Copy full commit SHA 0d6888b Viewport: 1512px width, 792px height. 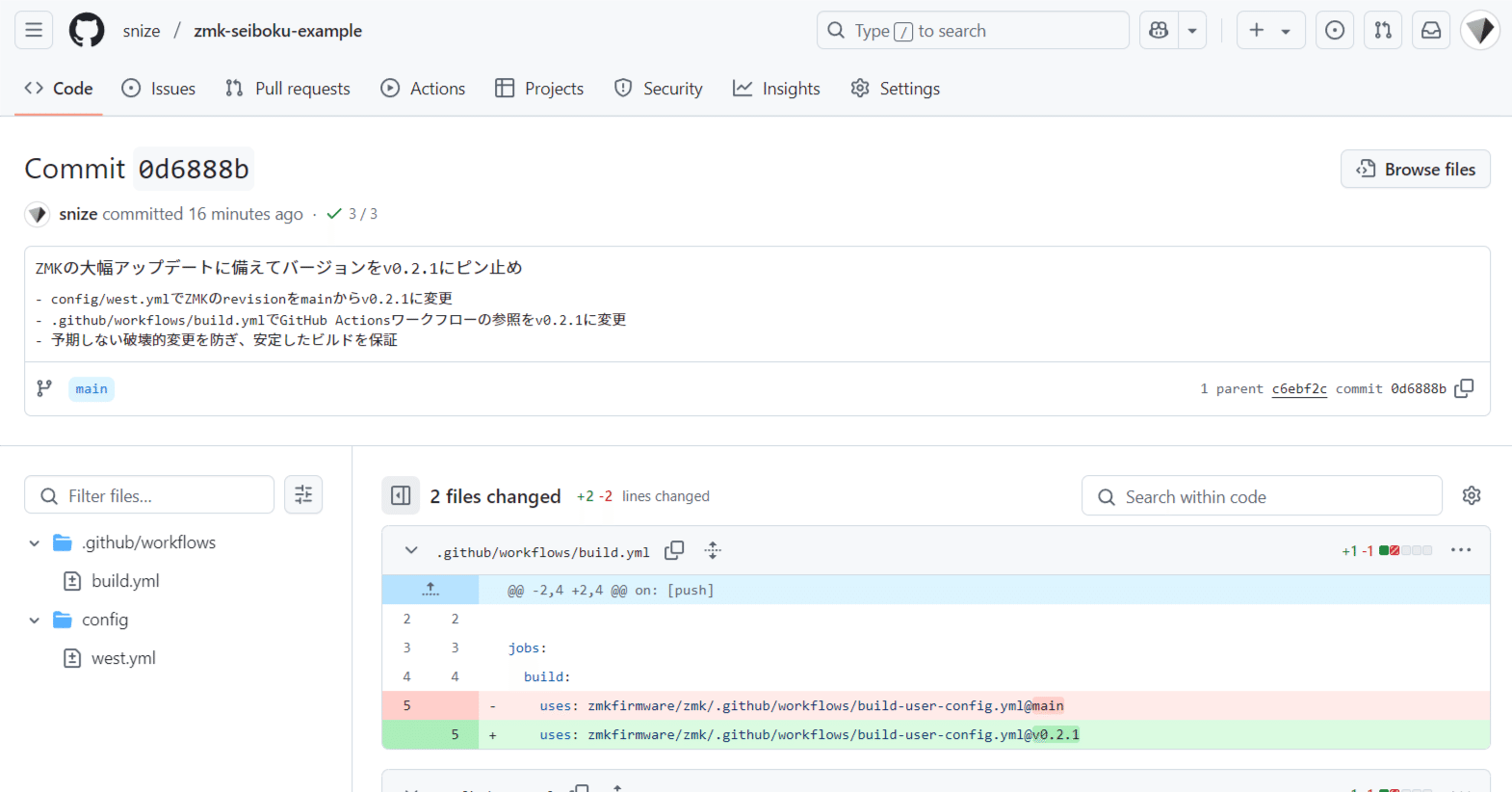click(1464, 388)
